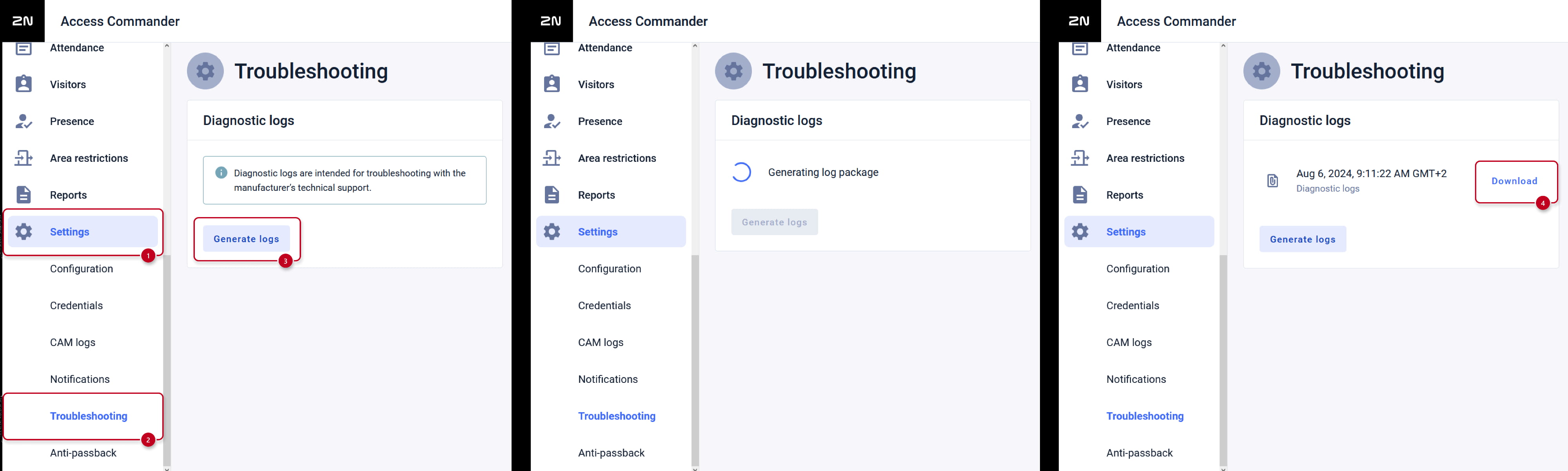
Task: Click Visitors badge icon in middle panel
Action: 552,84
